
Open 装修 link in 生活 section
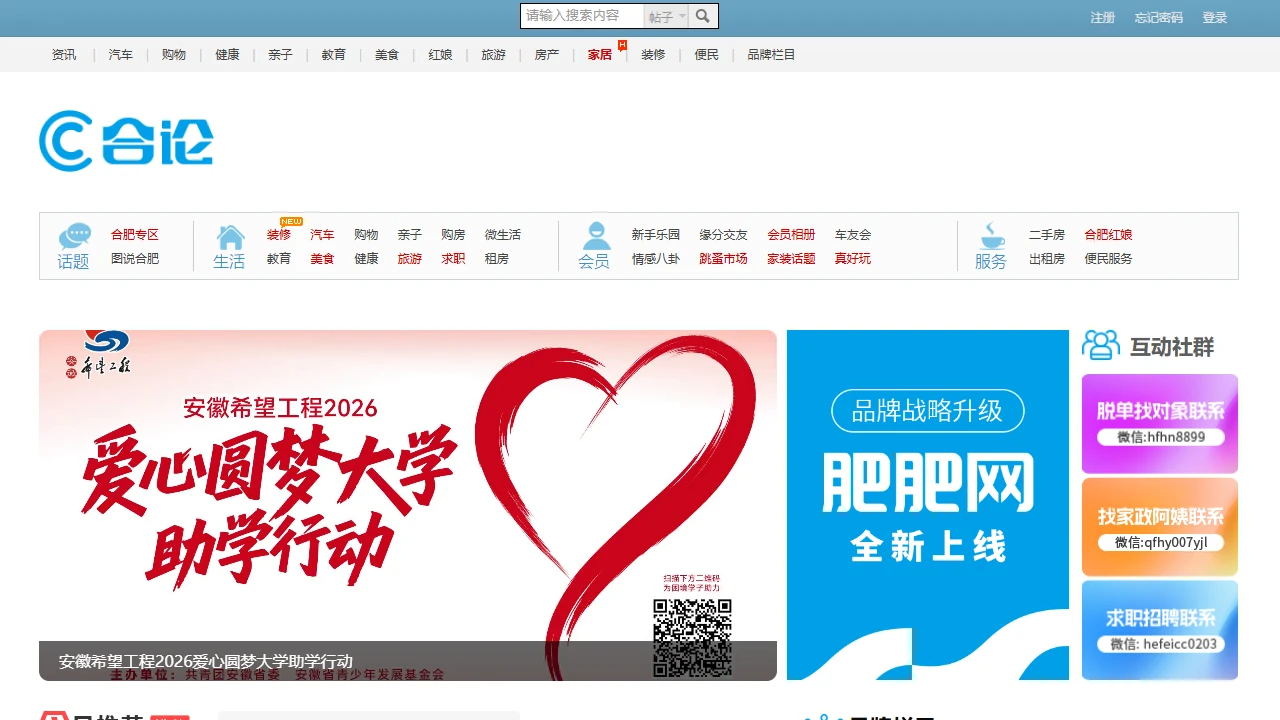coord(279,235)
